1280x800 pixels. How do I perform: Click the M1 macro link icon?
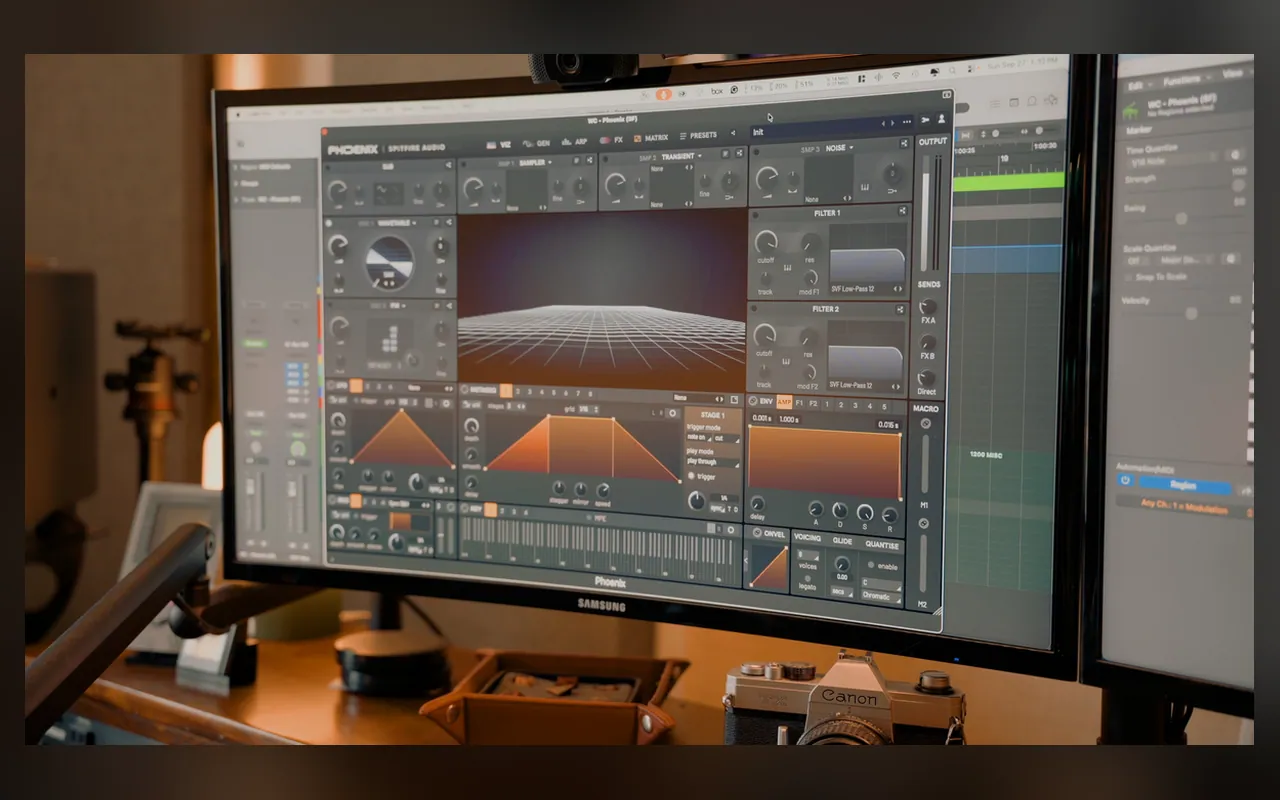click(x=925, y=423)
